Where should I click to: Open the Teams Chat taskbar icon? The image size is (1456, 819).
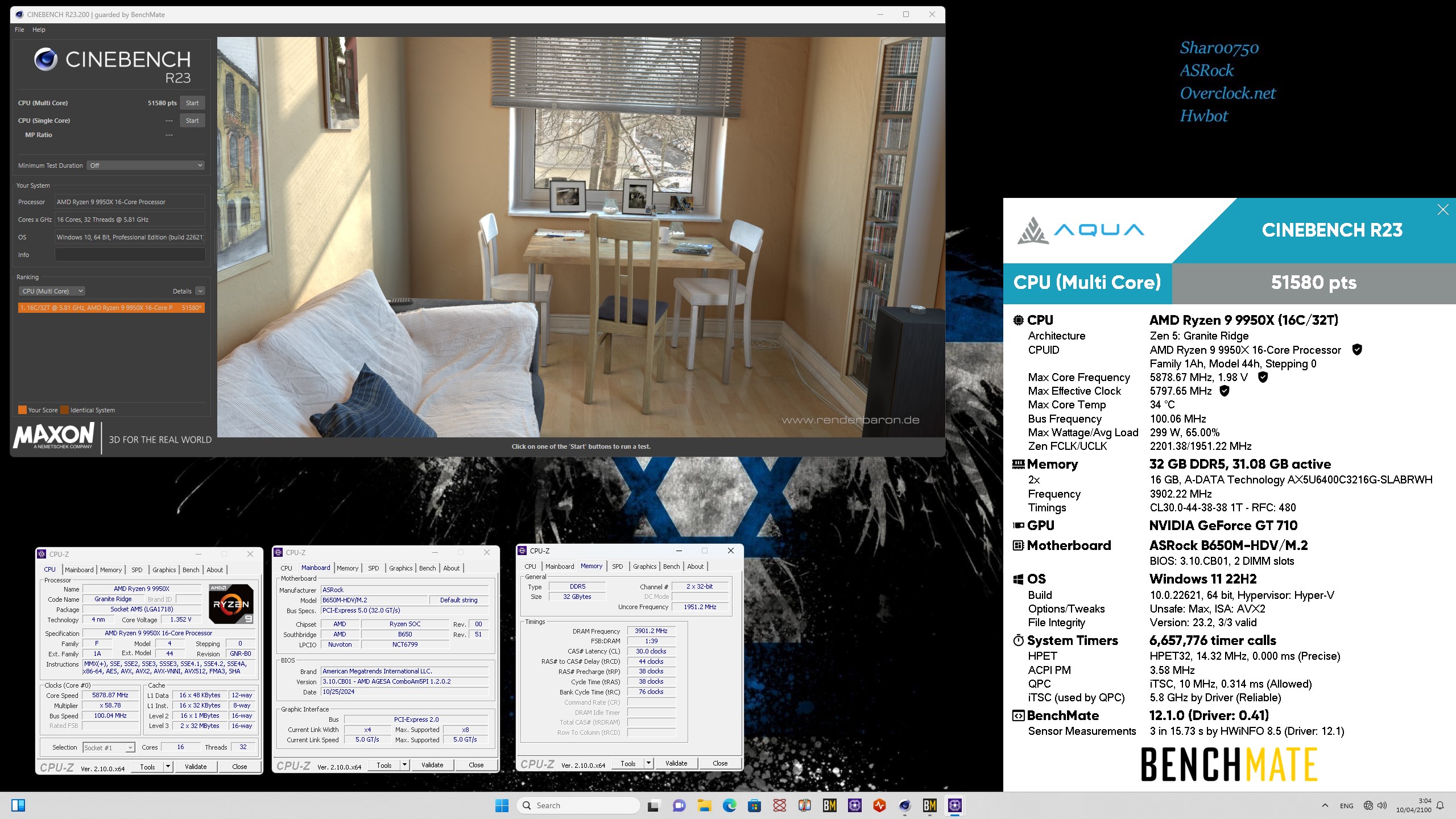679,805
